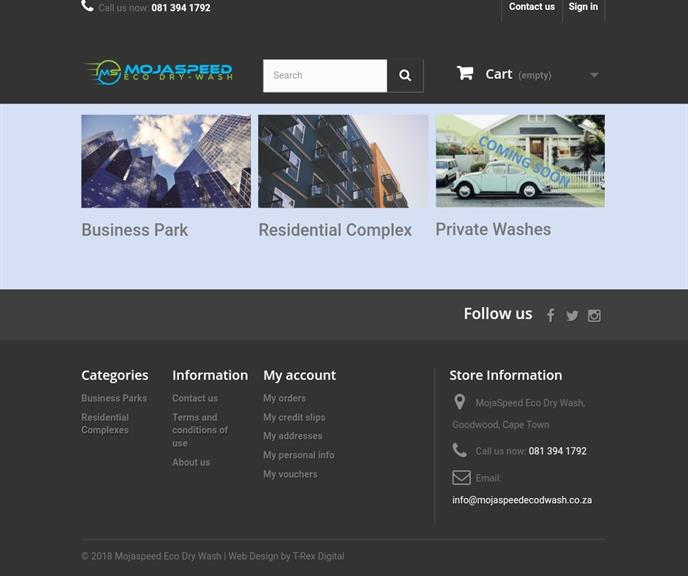Open the My credit slips link
The width and height of the screenshot is (688, 576).
tap(294, 417)
